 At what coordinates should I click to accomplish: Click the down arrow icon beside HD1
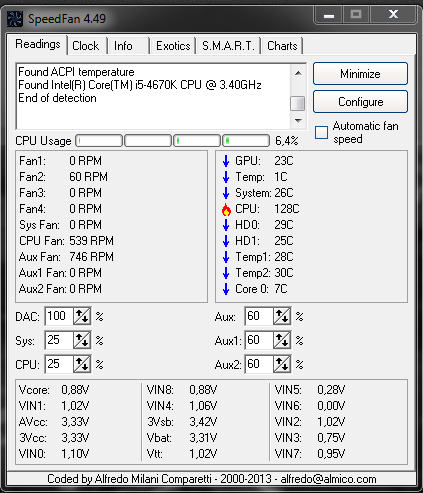[226, 241]
